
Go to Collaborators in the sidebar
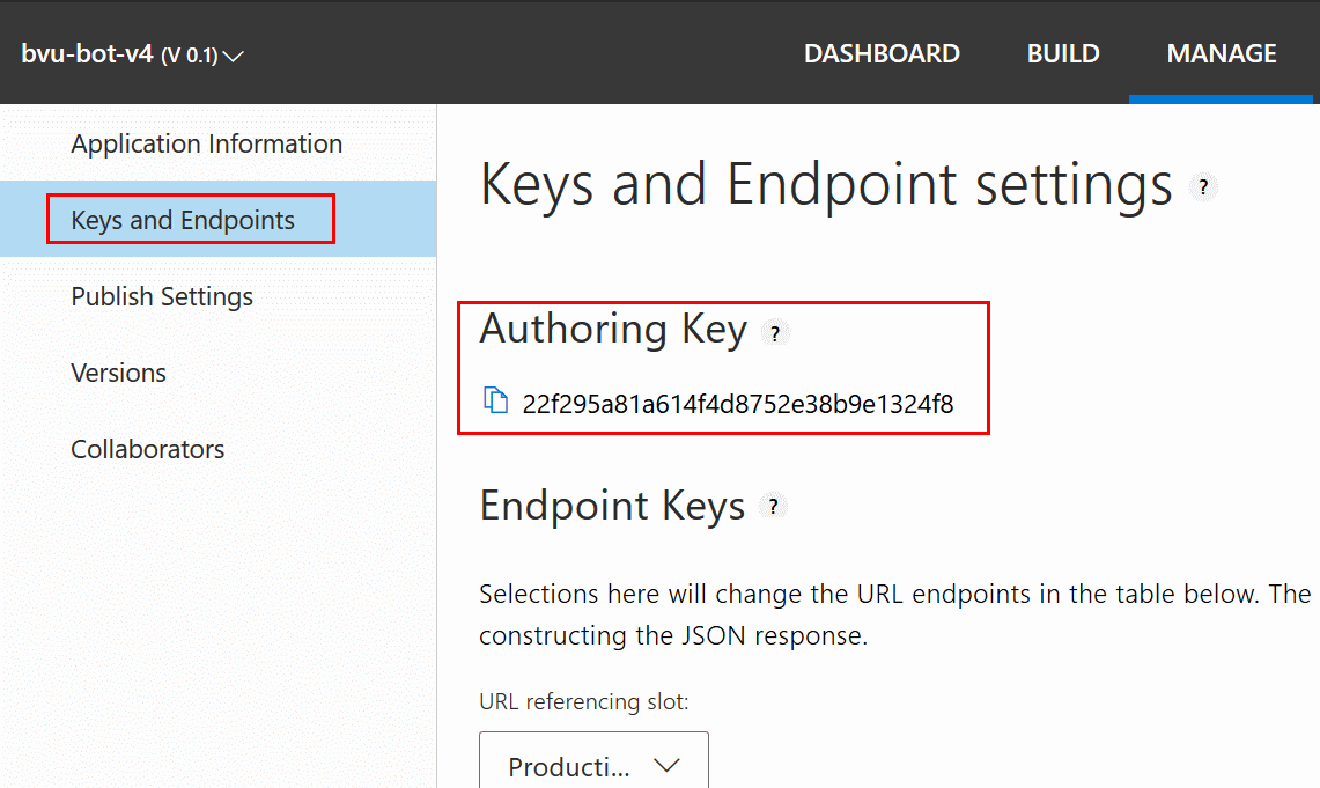tap(147, 449)
